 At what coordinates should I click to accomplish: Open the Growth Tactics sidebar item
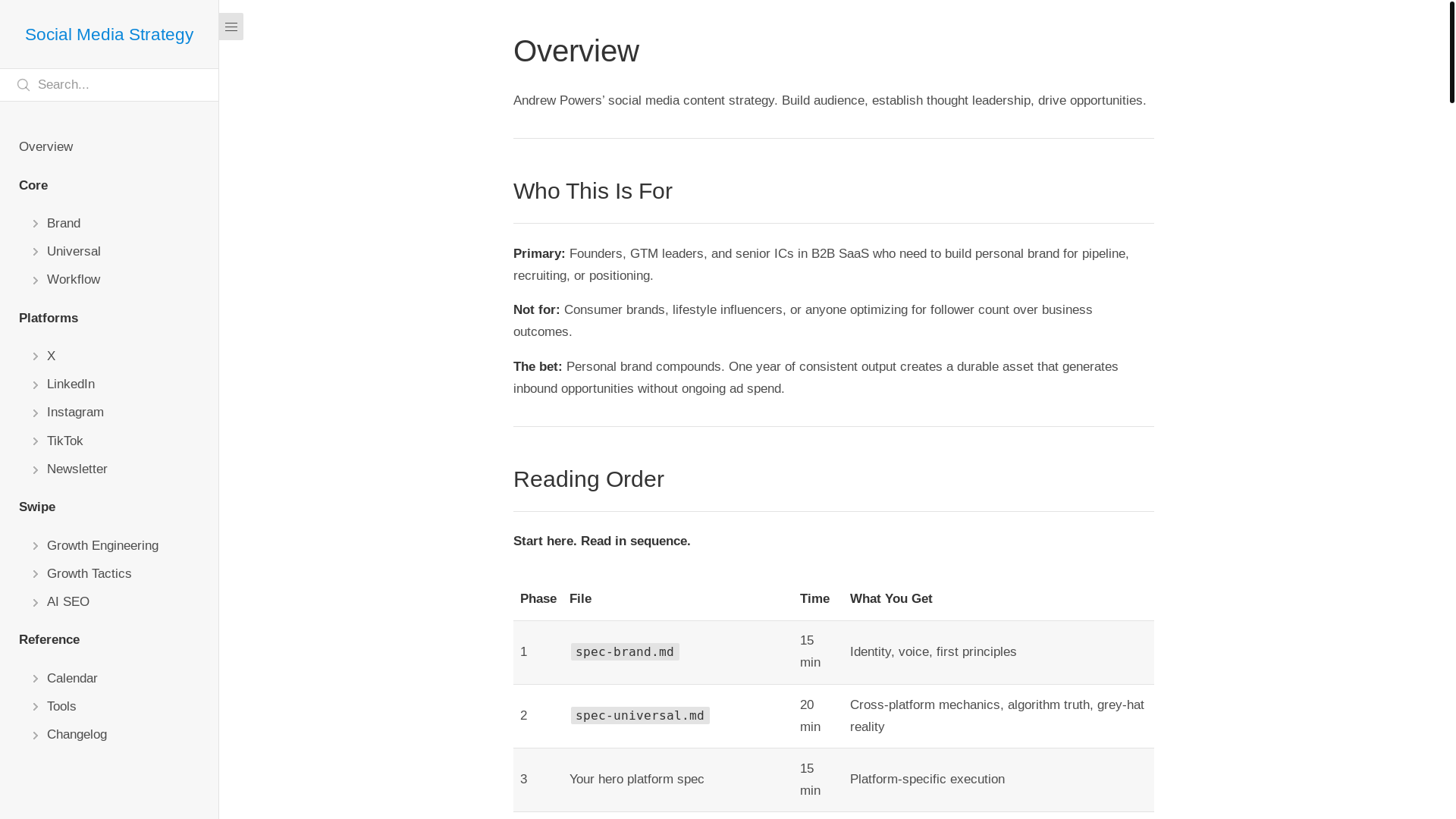click(89, 574)
